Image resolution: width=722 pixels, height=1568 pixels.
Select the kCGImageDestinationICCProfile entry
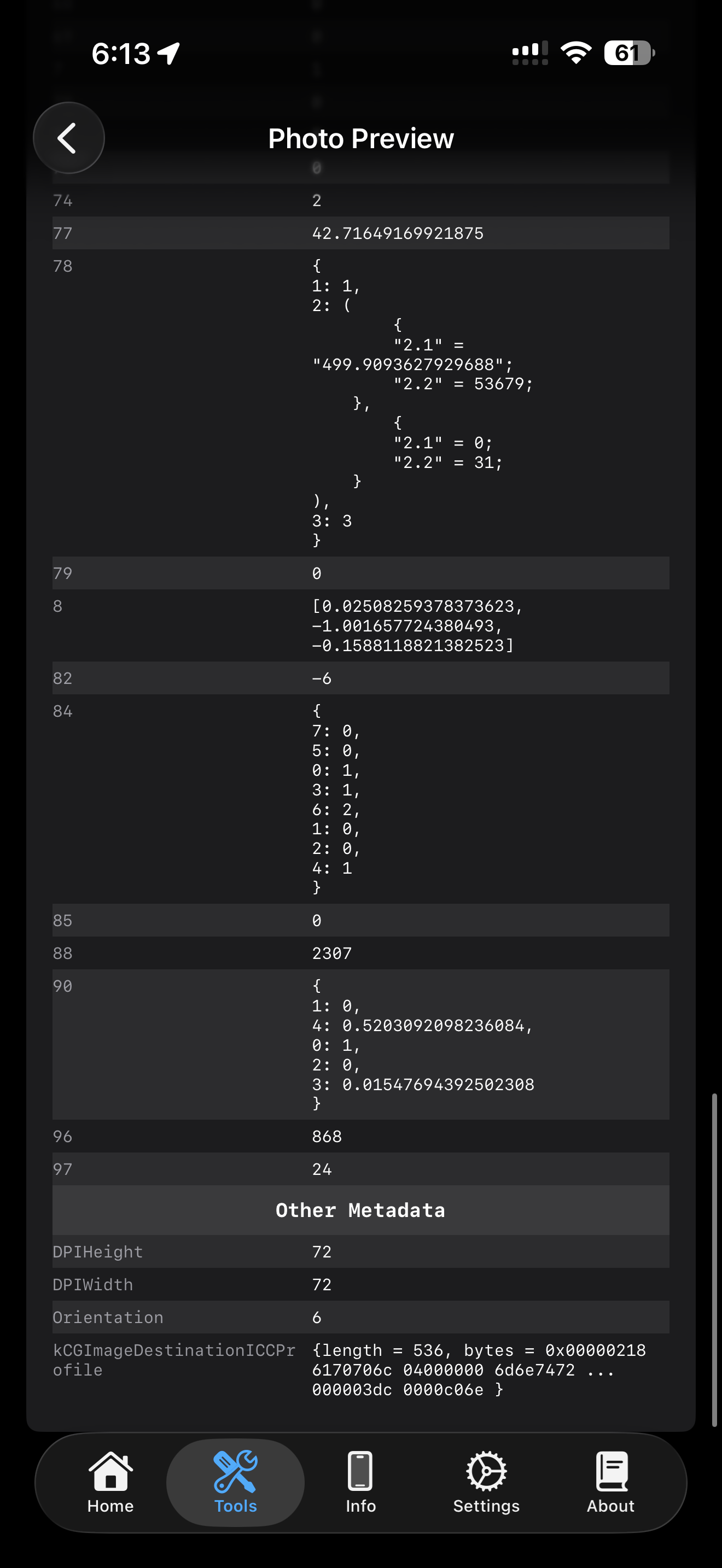click(361, 1370)
